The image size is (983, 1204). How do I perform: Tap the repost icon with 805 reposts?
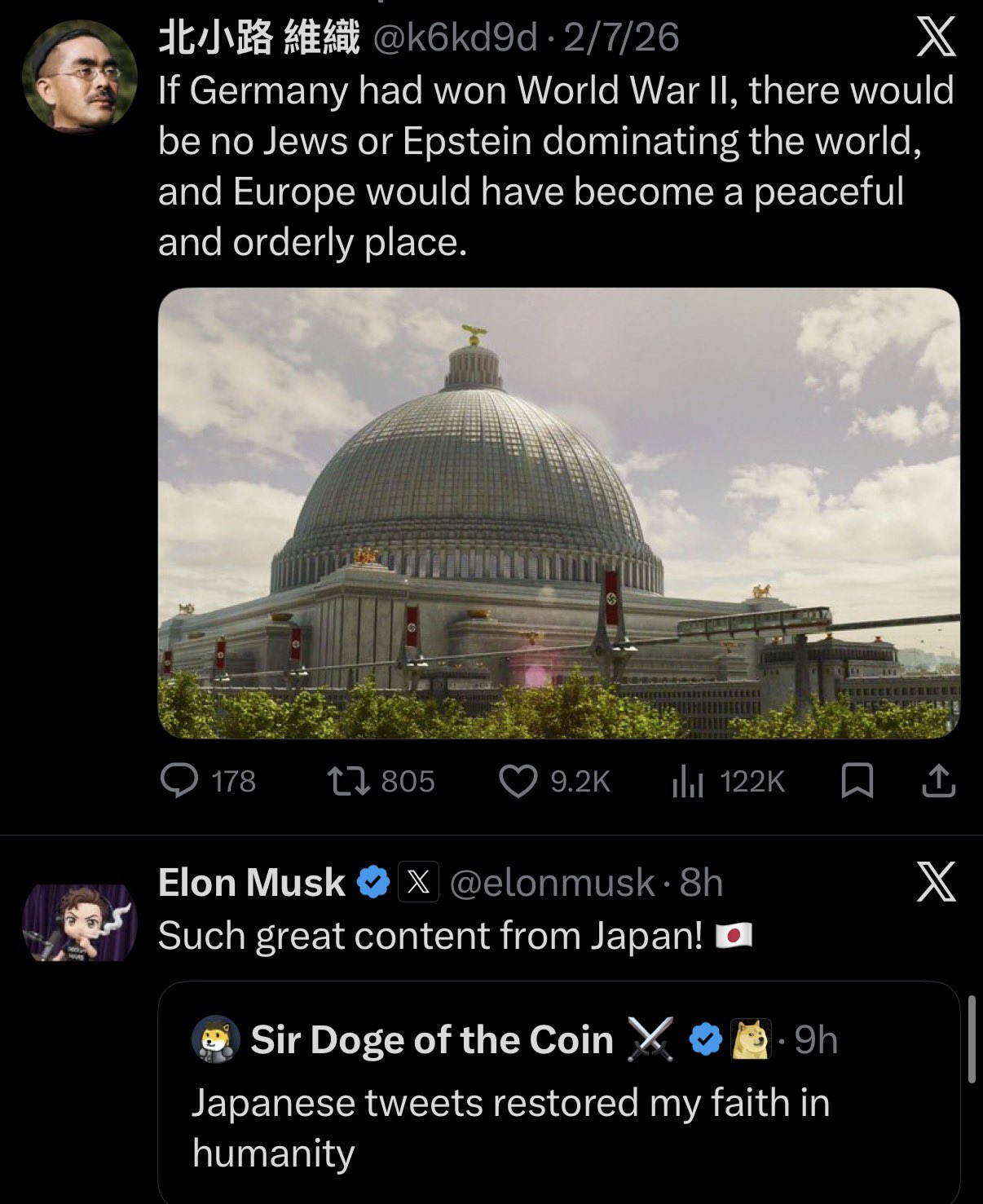pos(348,781)
